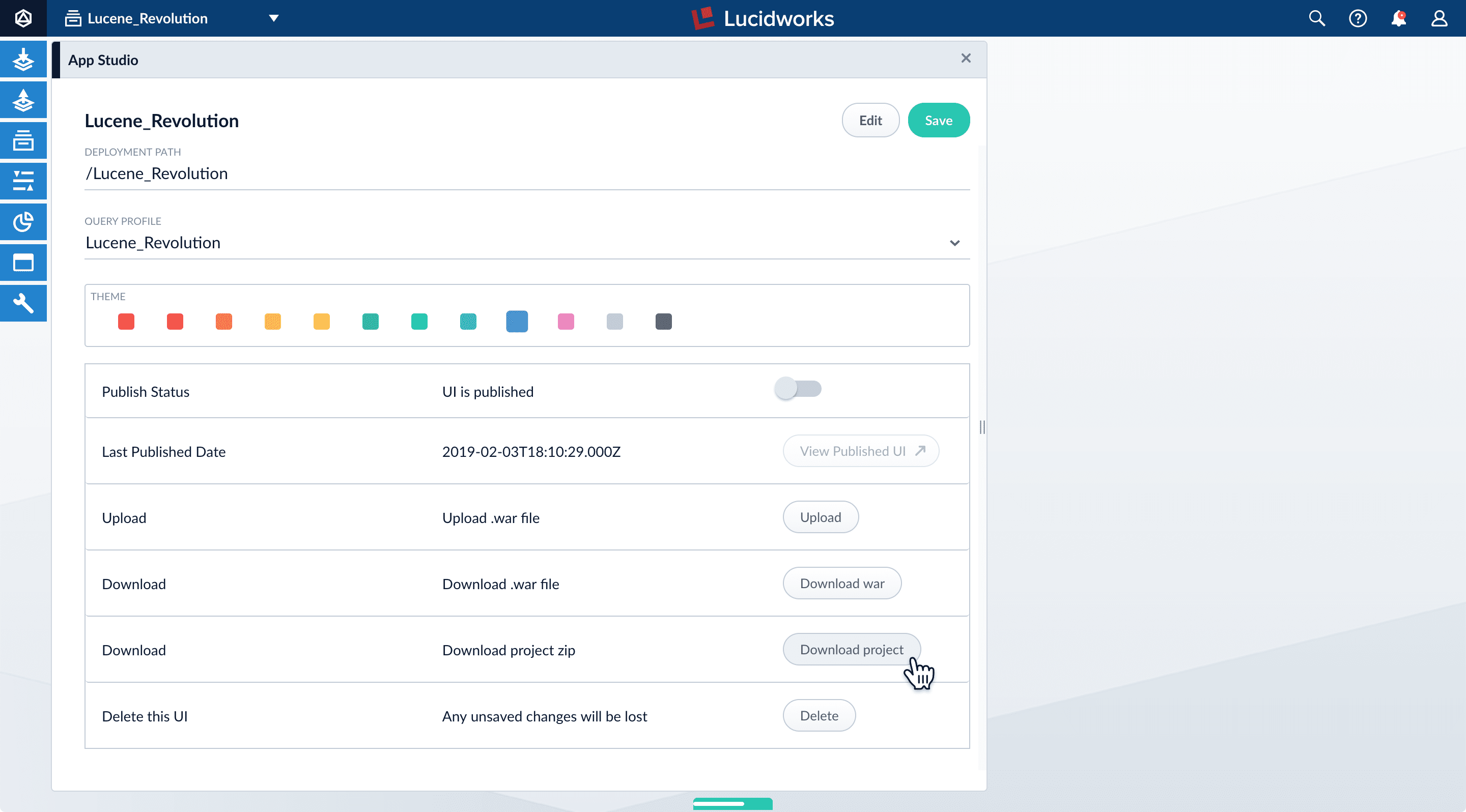Open the collections sidebar icon
The height and width of the screenshot is (812, 1466).
click(23, 140)
